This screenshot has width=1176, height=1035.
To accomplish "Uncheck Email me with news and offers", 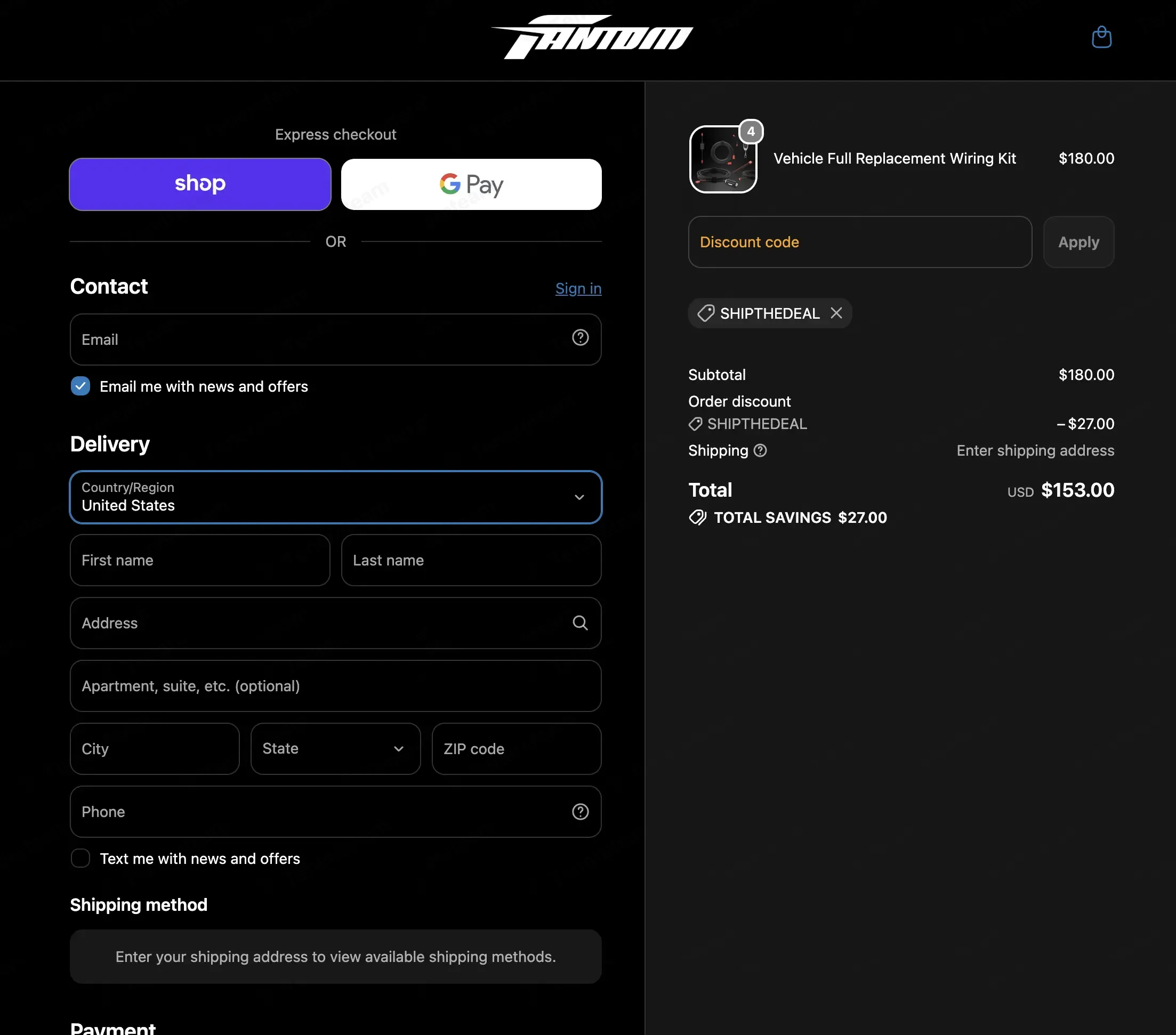I will [80, 386].
